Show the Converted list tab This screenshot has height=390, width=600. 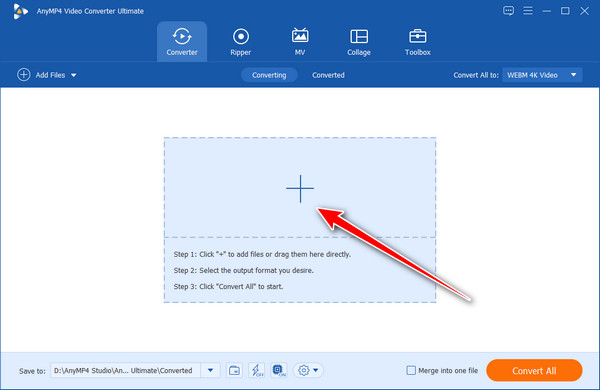[x=328, y=75]
